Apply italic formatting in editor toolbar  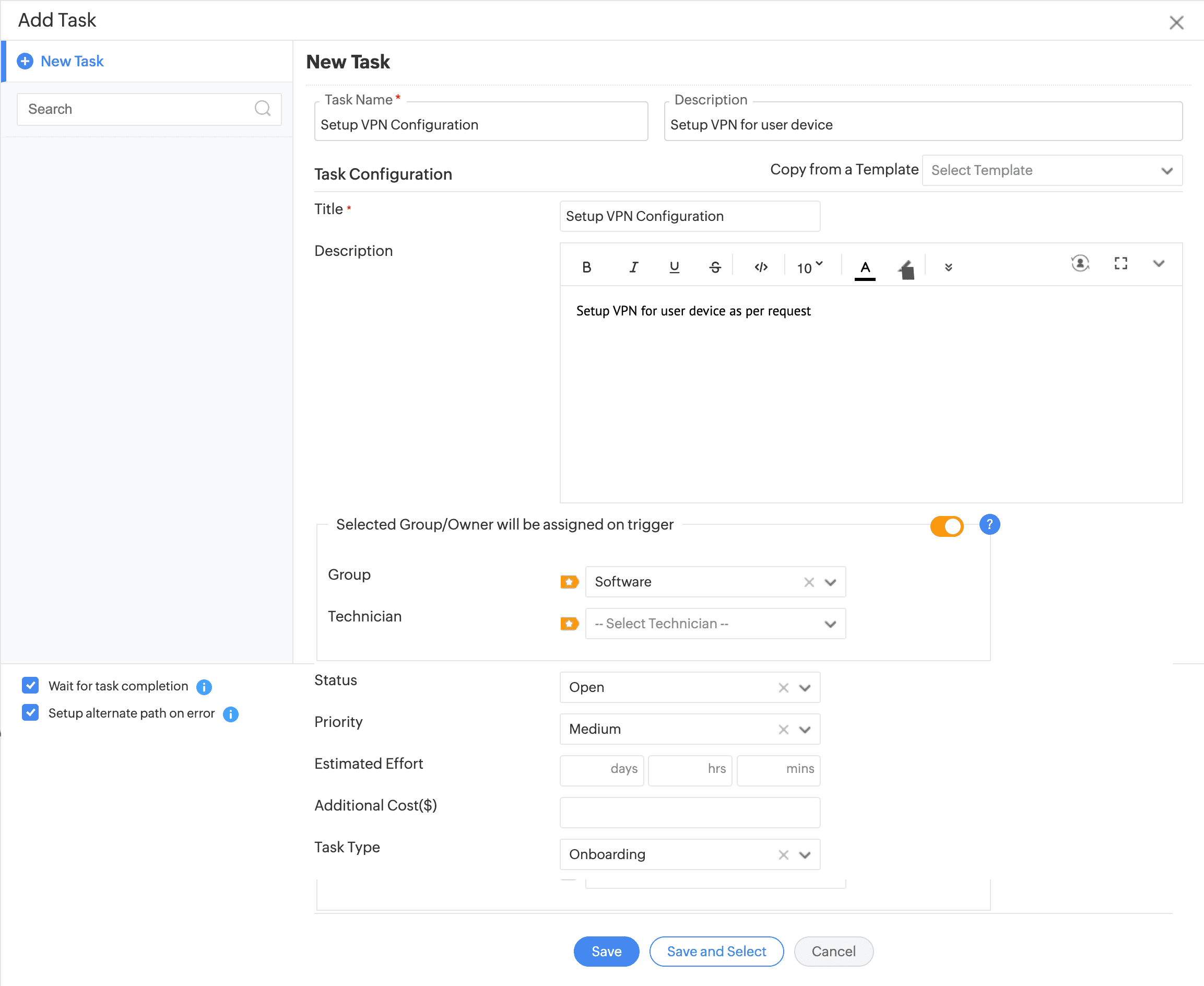tap(633, 267)
